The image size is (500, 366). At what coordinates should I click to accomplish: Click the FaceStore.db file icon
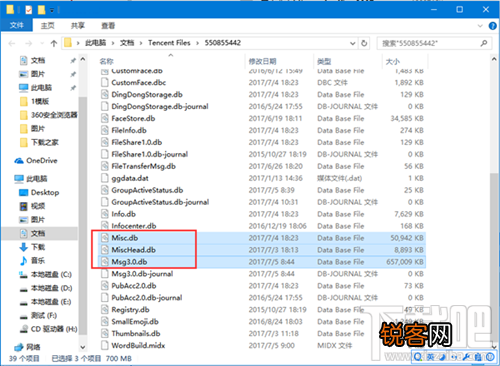pyautogui.click(x=105, y=118)
